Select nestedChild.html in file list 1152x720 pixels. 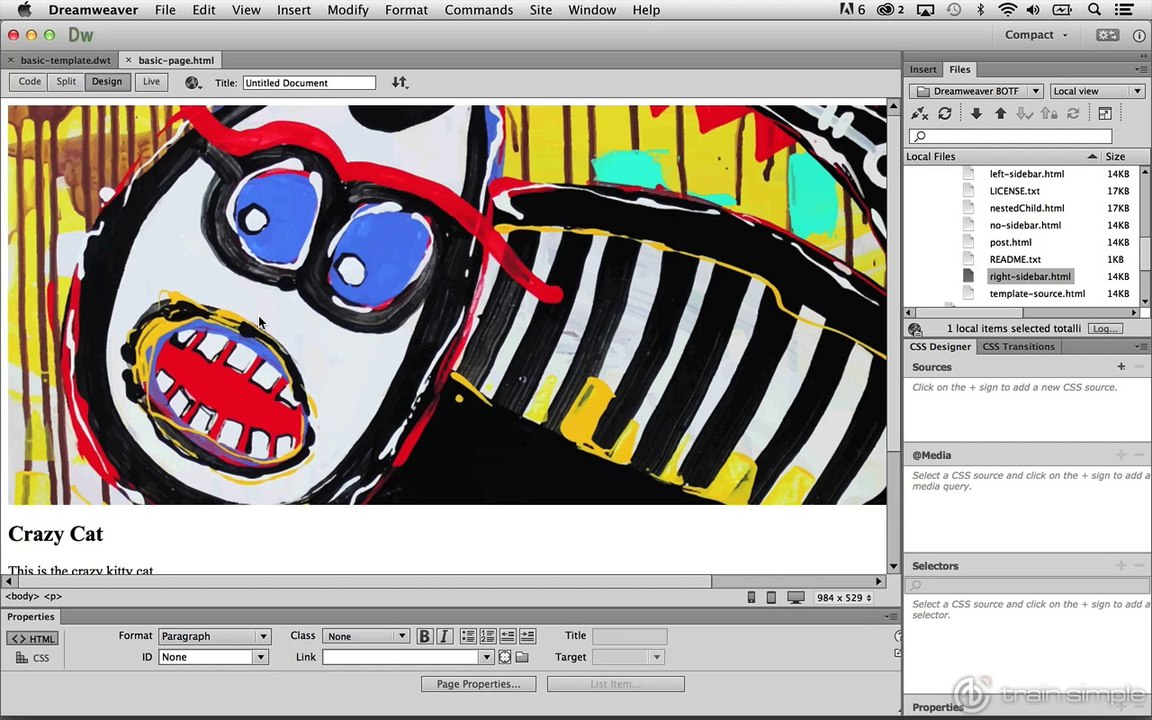tap(1026, 208)
